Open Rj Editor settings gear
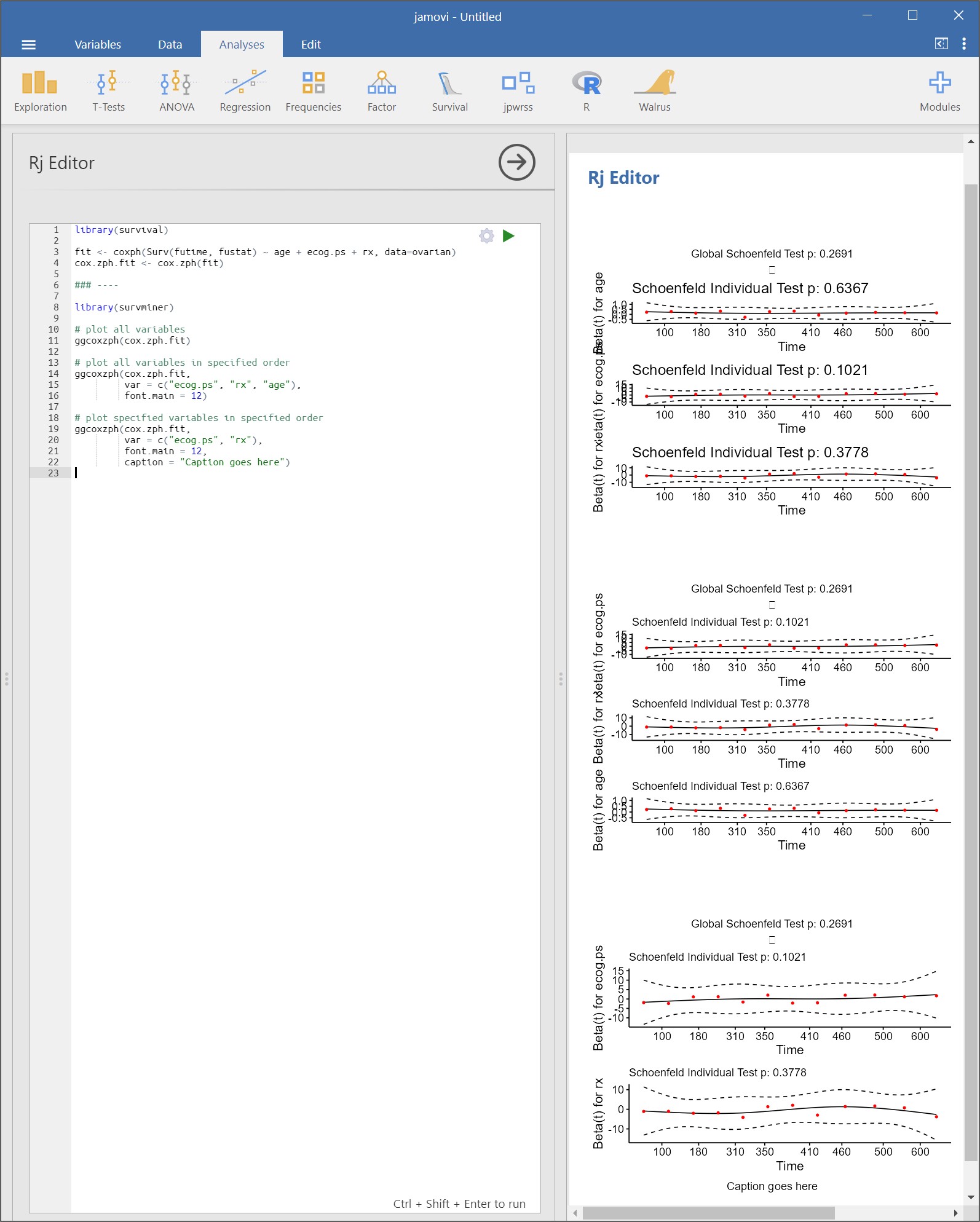 486,236
